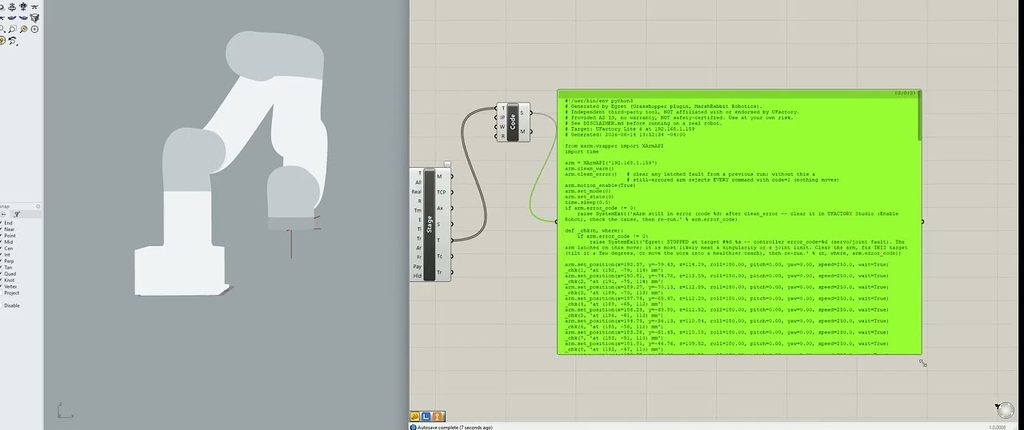Toggle the Knot osnap checkbox
1024x430 pixels.
[x=1, y=280]
